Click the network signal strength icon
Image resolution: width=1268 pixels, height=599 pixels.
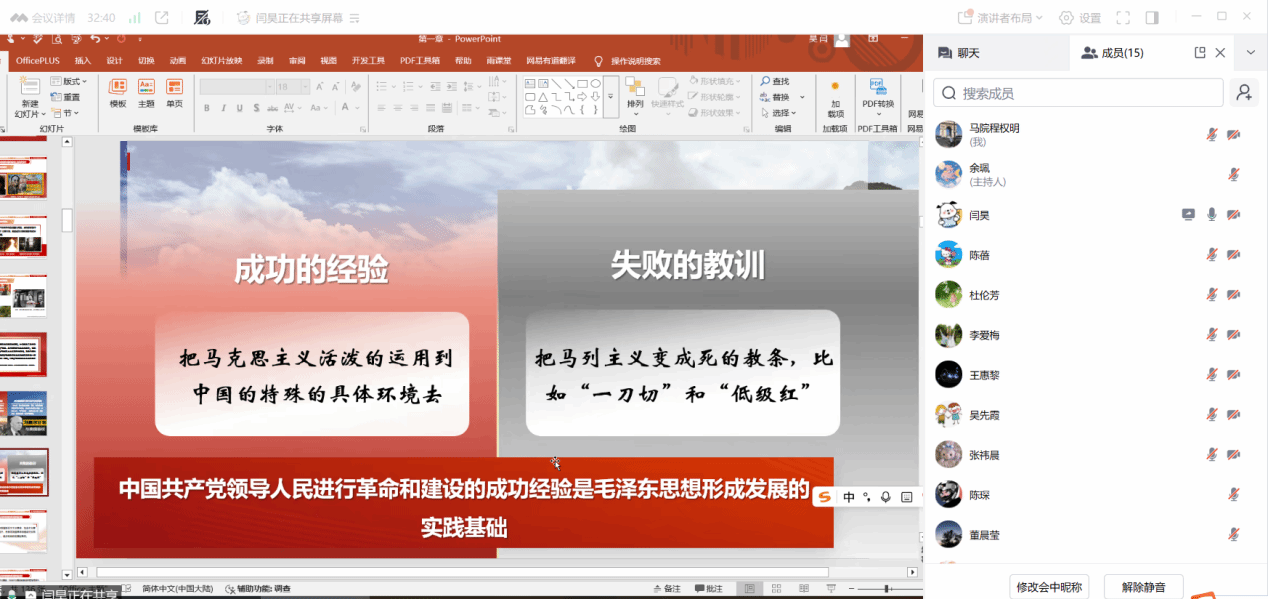[134, 18]
